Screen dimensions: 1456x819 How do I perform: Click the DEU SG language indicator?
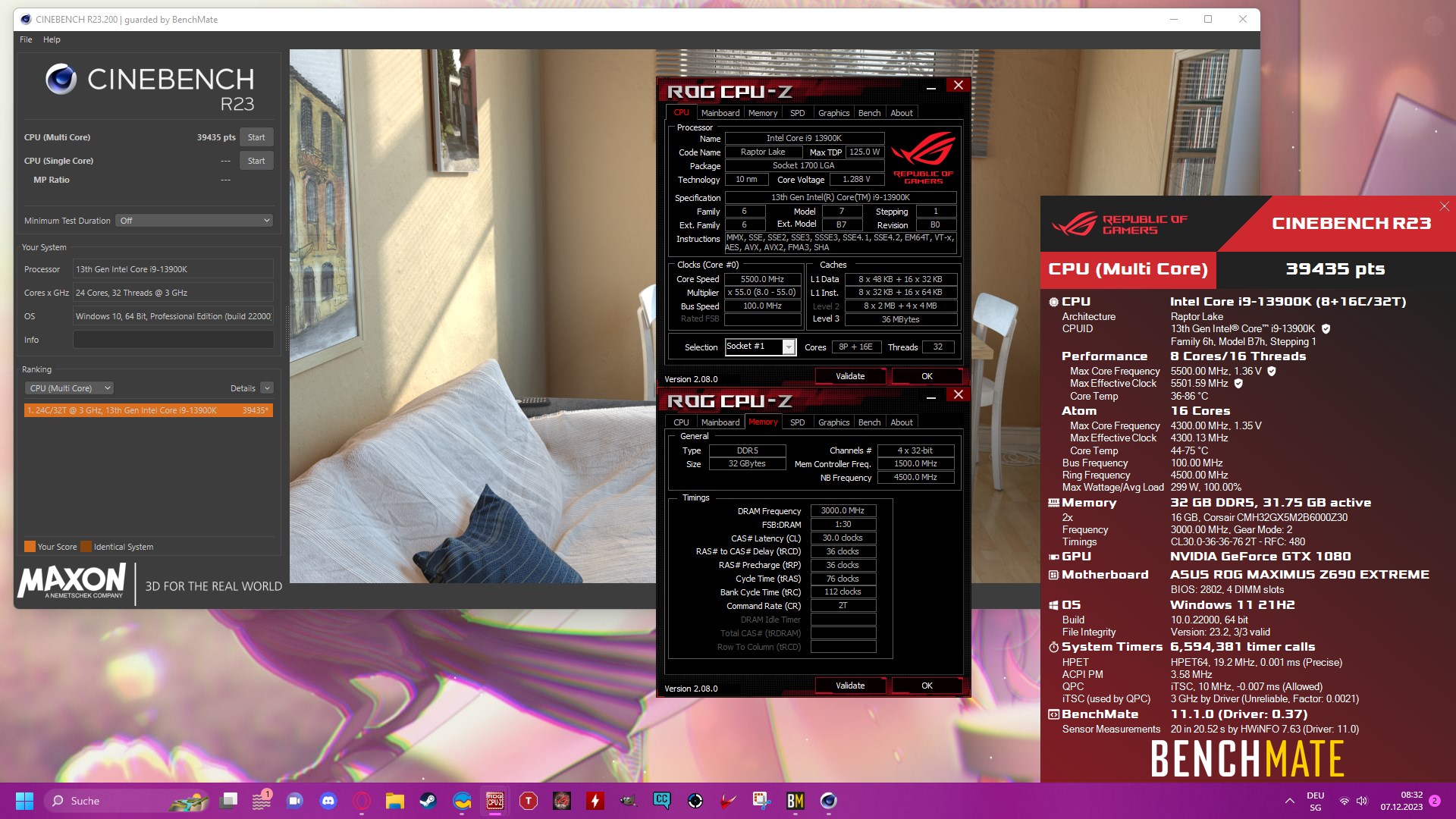tap(1316, 801)
